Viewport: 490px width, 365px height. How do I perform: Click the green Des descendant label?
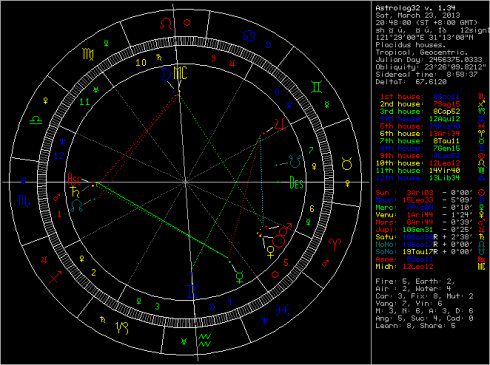tap(296, 183)
